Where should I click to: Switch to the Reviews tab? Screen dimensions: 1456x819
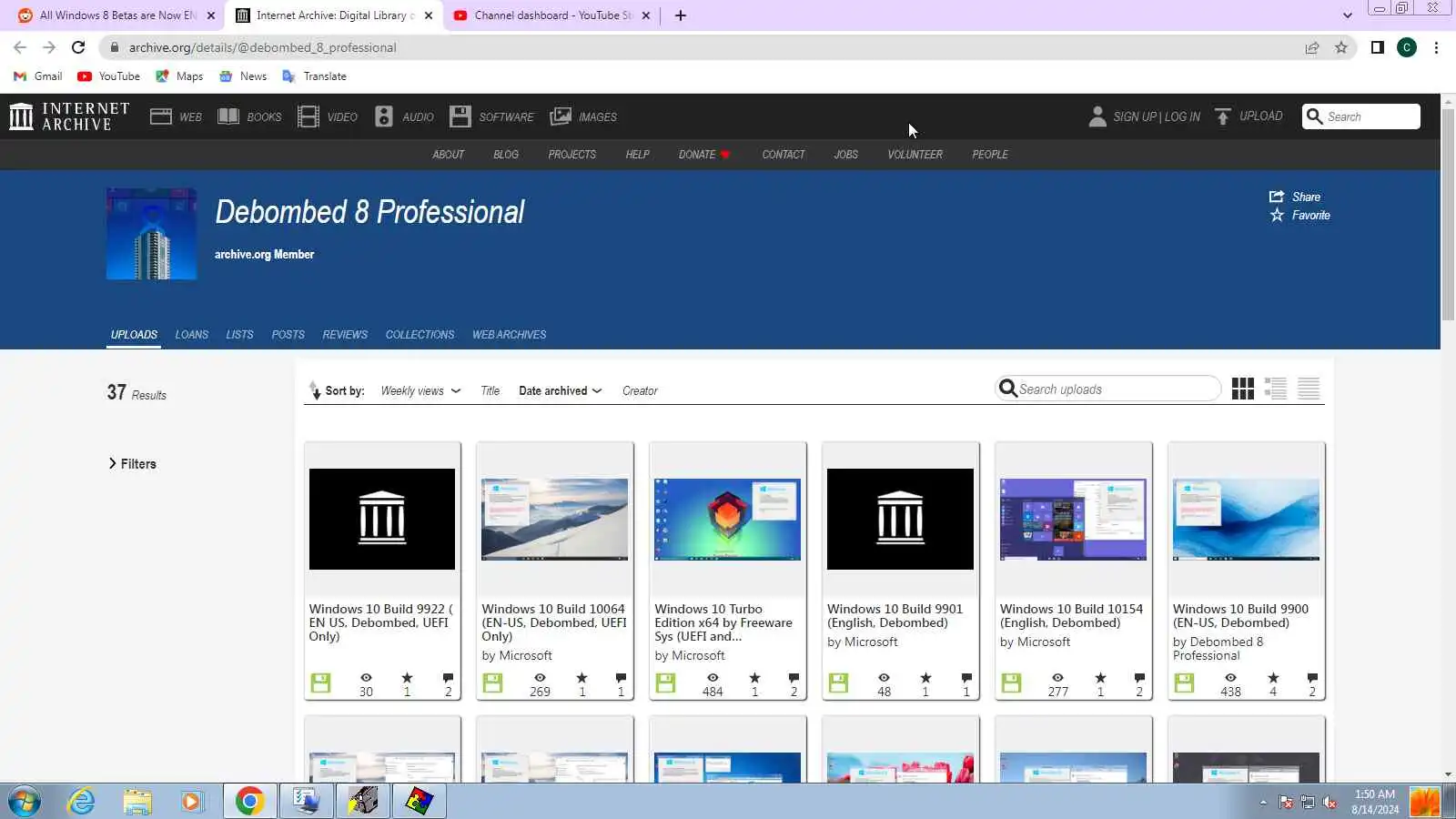[x=345, y=335]
